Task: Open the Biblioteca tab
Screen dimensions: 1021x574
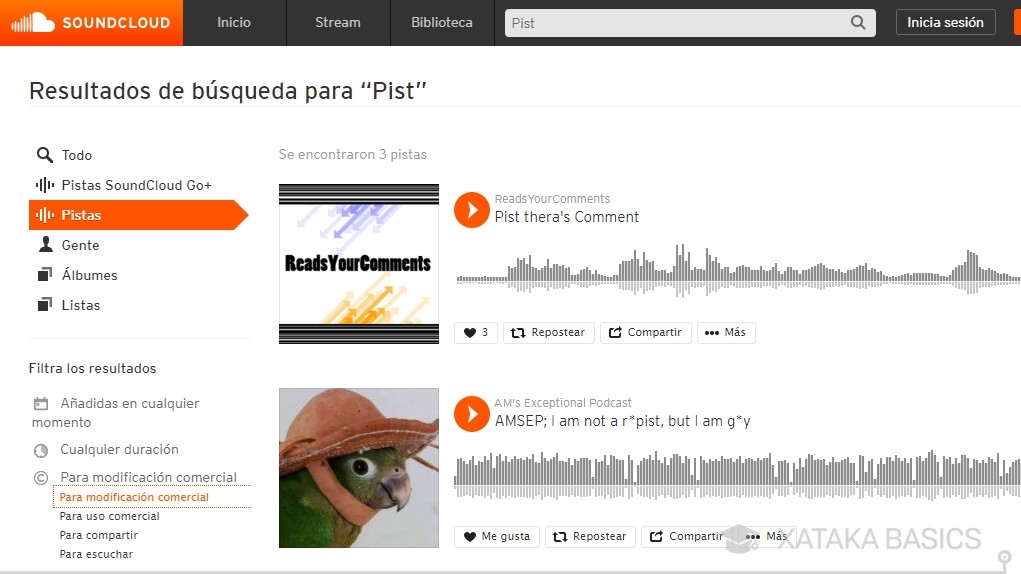Action: [x=442, y=23]
